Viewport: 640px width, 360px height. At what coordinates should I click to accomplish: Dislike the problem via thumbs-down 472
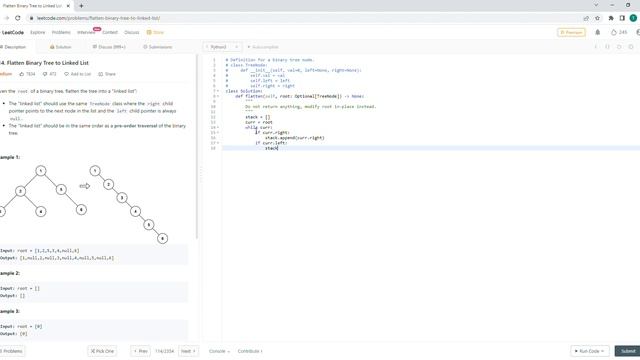[49, 74]
